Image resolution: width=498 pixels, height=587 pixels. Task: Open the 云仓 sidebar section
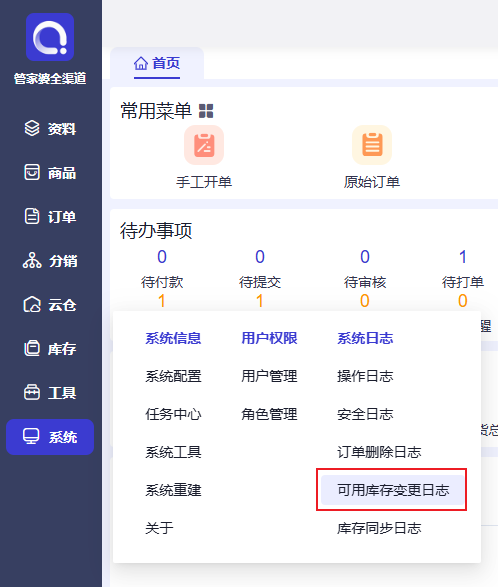(x=50, y=305)
